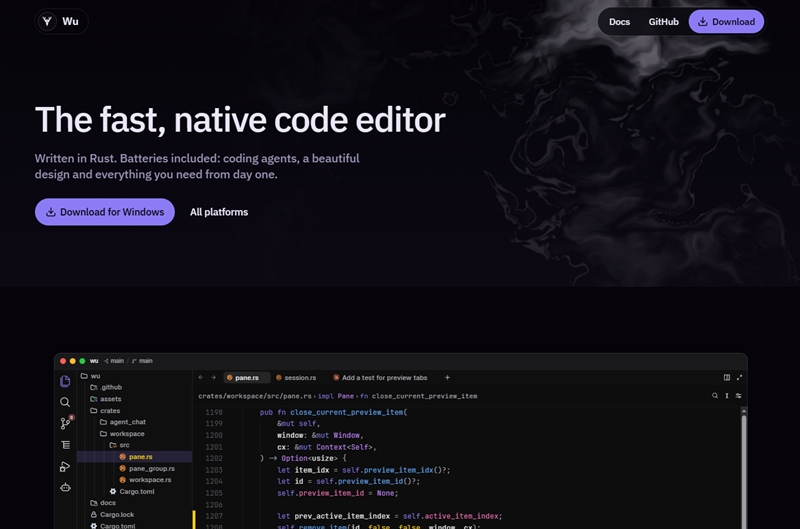
Task: Click the wu project name in title bar
Action: [94, 361]
